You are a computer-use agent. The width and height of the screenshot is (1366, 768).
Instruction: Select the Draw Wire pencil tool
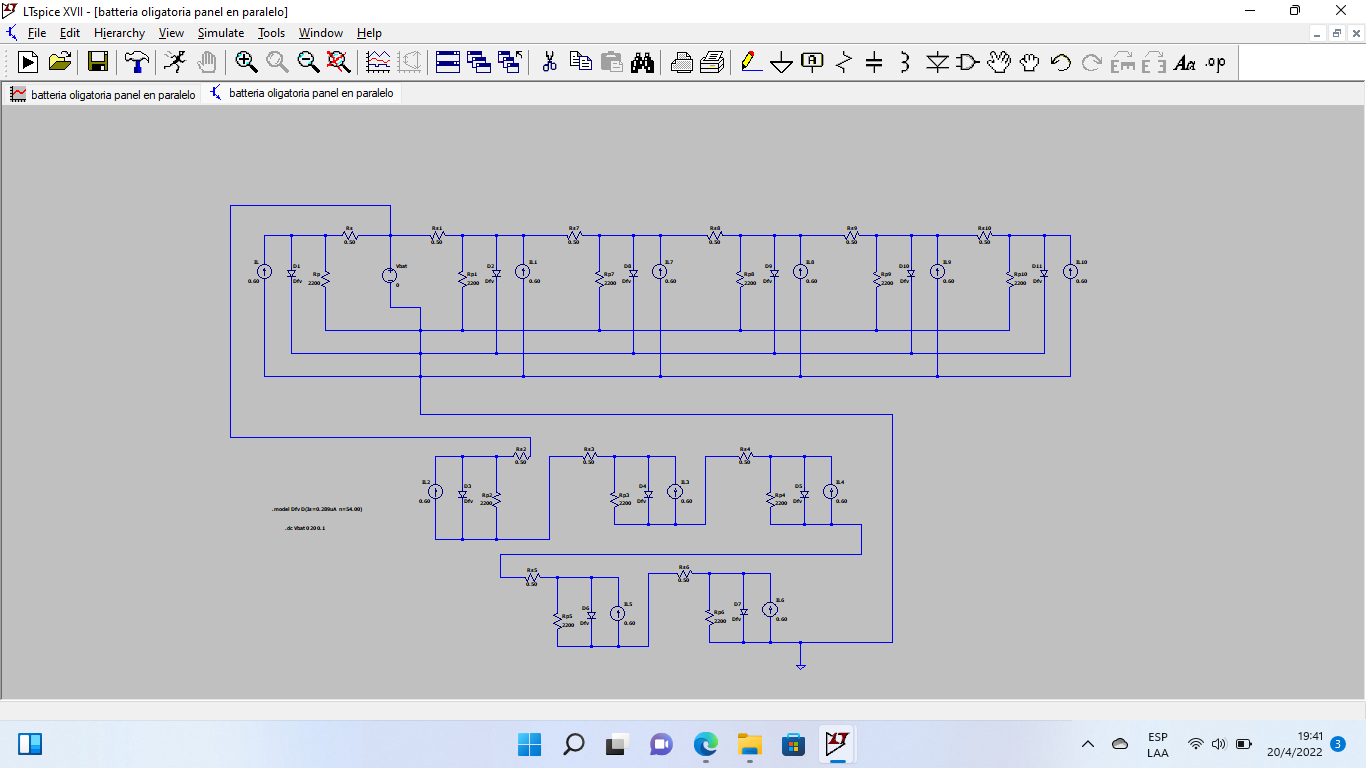click(x=751, y=62)
